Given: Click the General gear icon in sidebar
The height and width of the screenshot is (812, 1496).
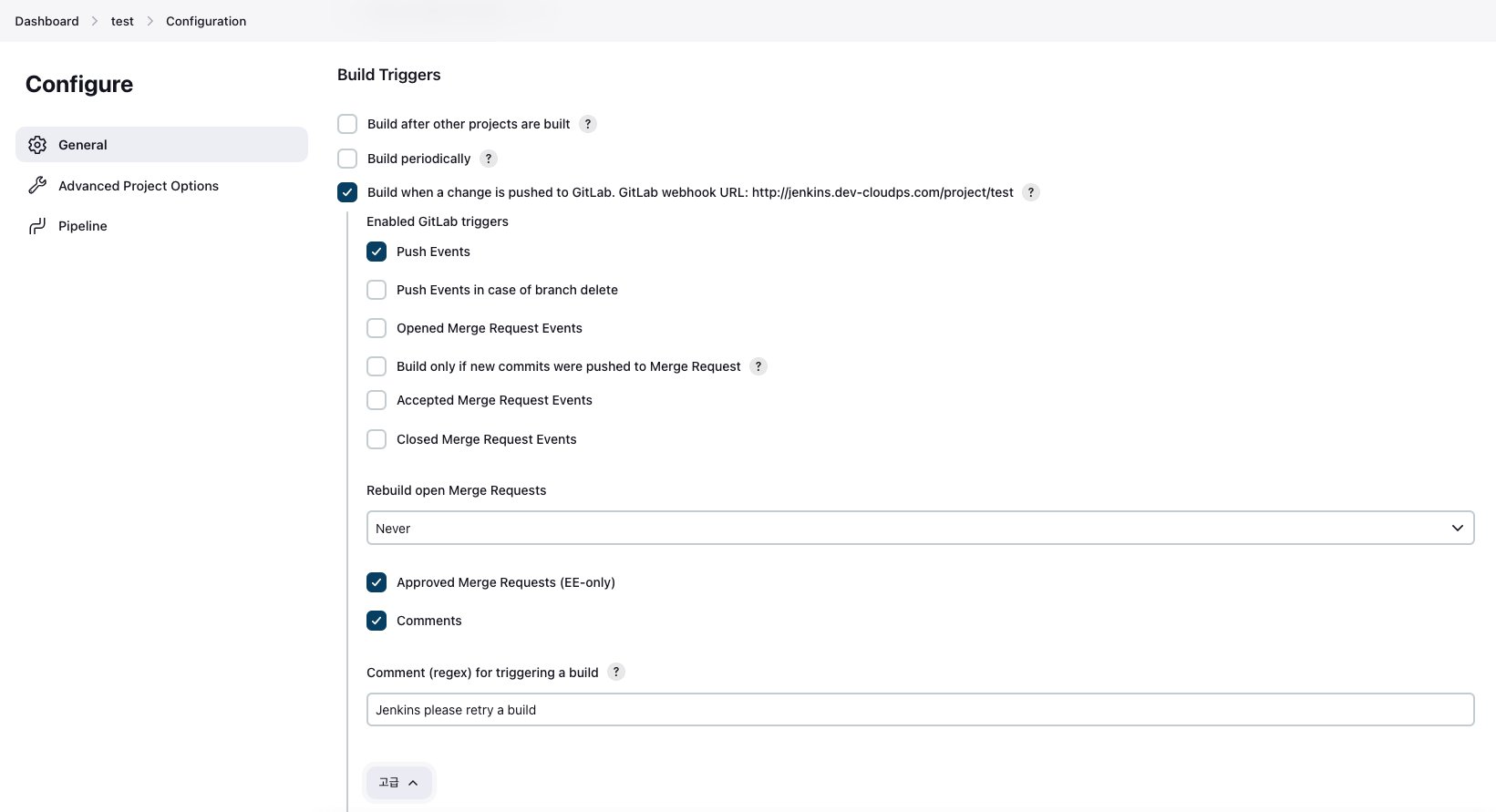Looking at the screenshot, I should pos(37,145).
